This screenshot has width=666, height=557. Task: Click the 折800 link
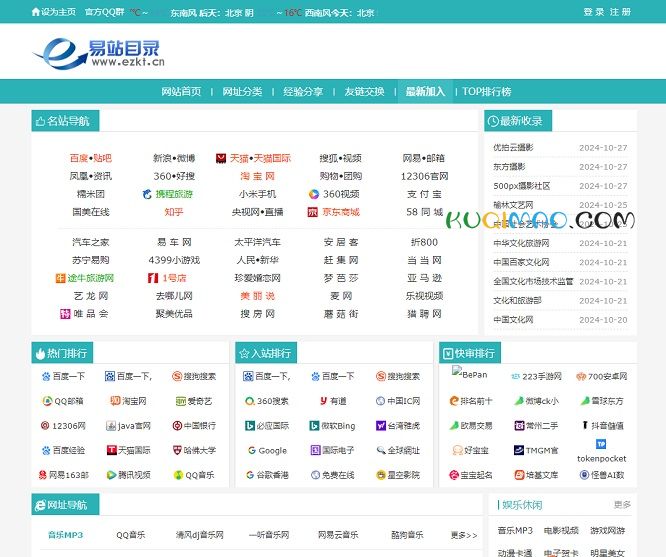click(424, 242)
